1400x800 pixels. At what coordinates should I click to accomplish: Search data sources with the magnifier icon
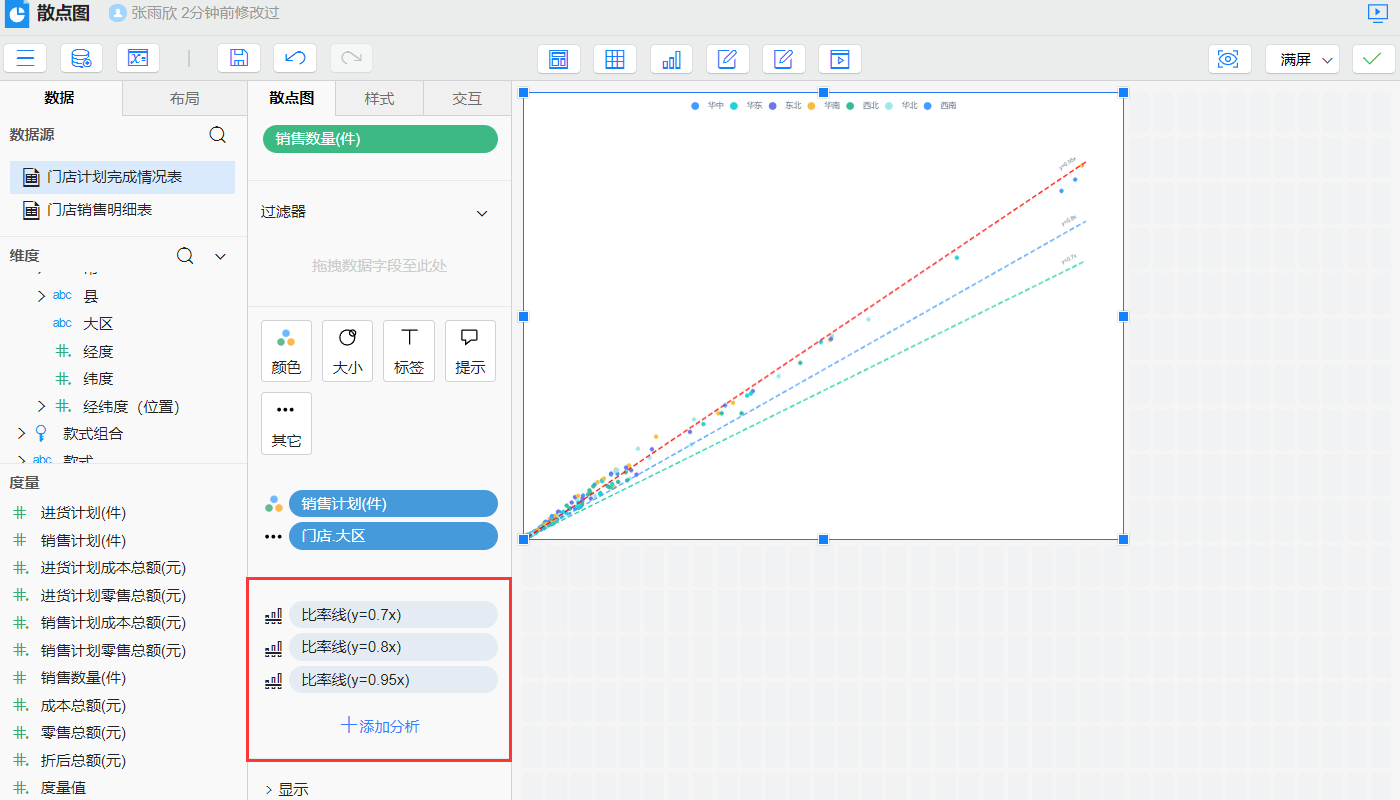pos(217,135)
